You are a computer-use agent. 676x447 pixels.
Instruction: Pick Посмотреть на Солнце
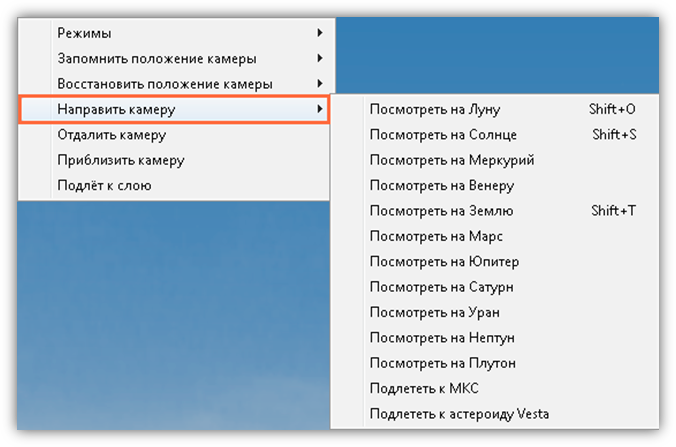click(441, 134)
